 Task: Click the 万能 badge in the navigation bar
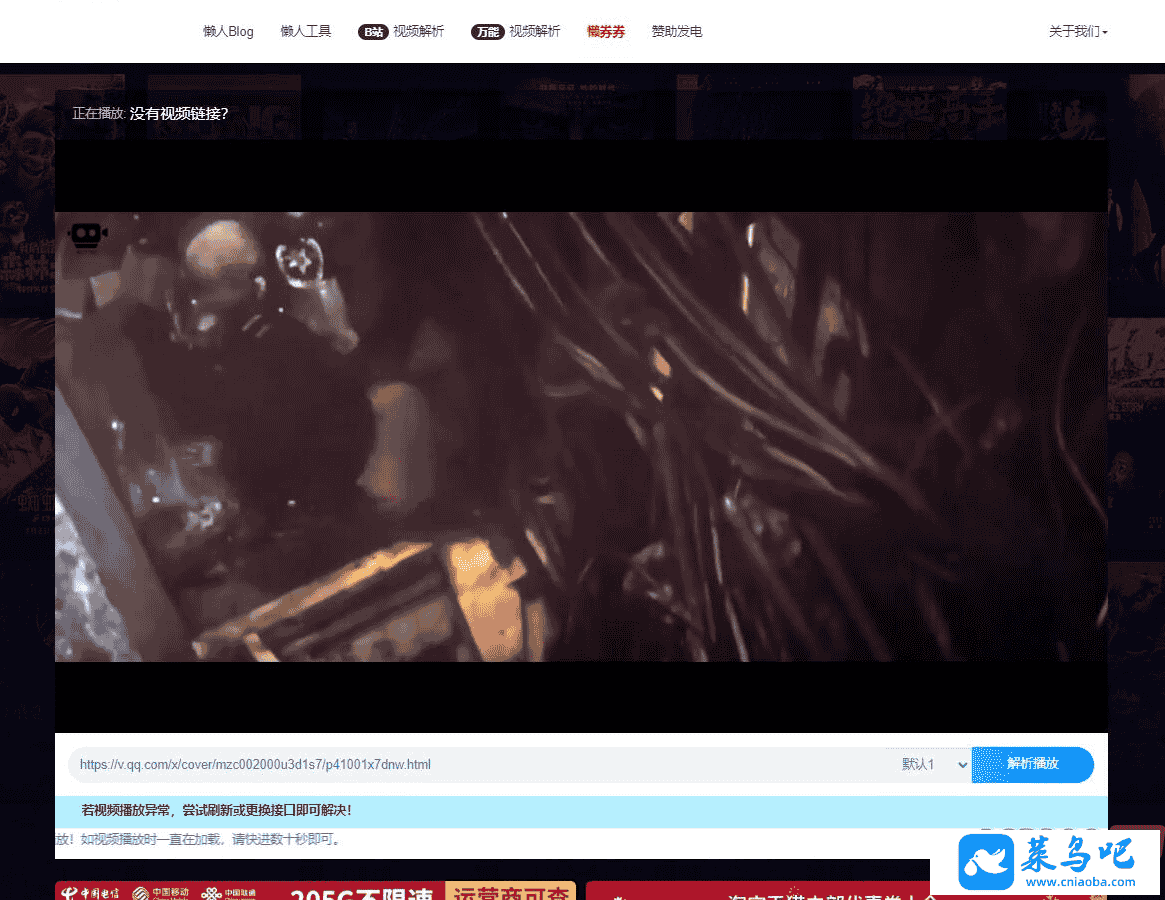coord(487,32)
